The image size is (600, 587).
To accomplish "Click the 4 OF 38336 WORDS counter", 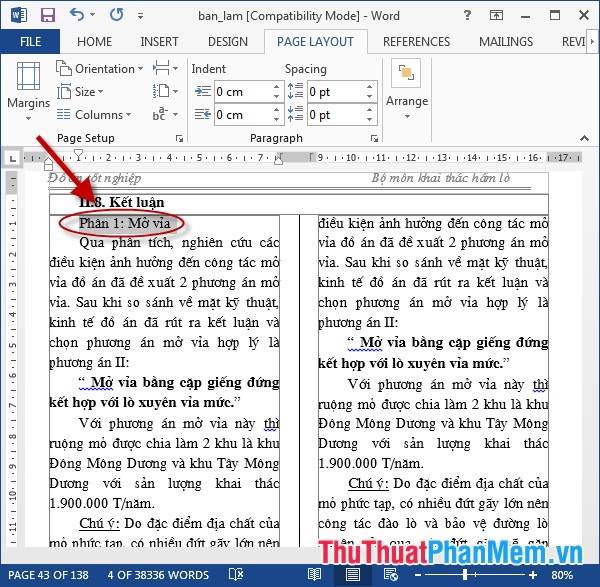I will click(158, 575).
